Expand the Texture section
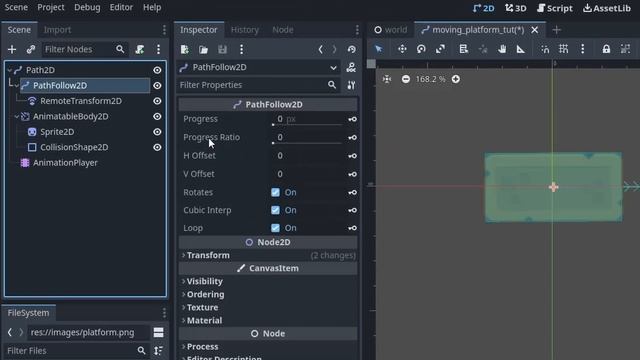 pos(268,308)
